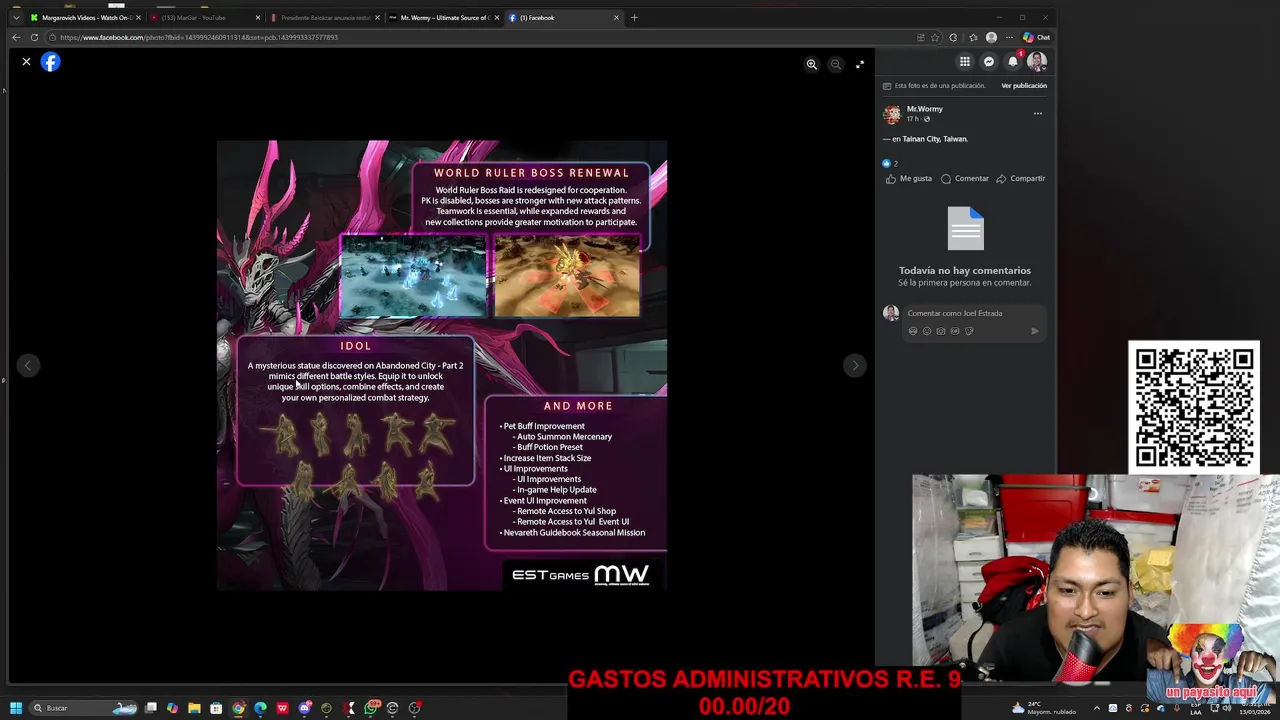Click Ver publicación link
Image resolution: width=1280 pixels, height=720 pixels.
pos(1024,86)
